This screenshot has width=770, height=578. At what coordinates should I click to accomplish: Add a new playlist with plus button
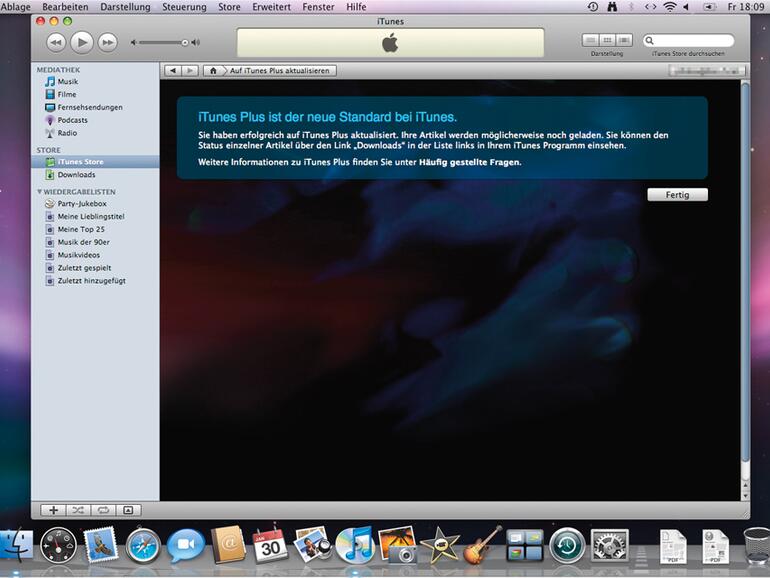[53, 510]
